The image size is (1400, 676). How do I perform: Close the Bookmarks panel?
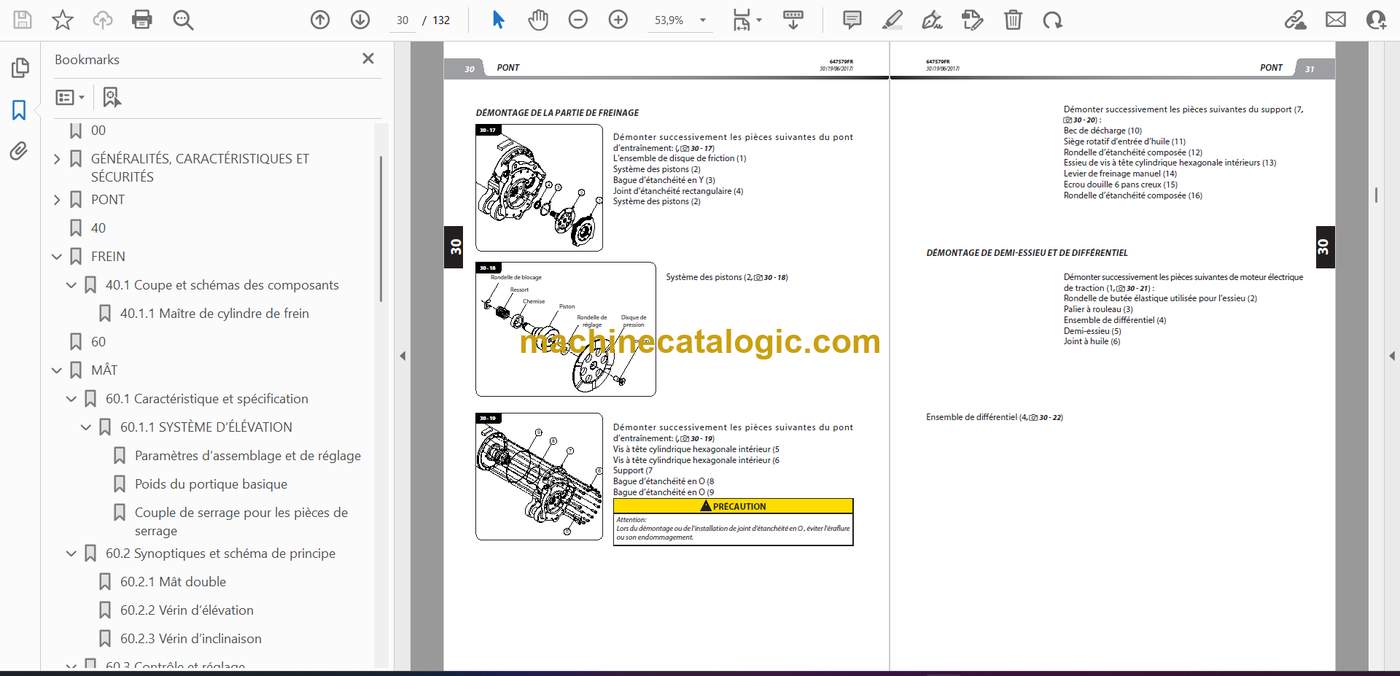[368, 59]
